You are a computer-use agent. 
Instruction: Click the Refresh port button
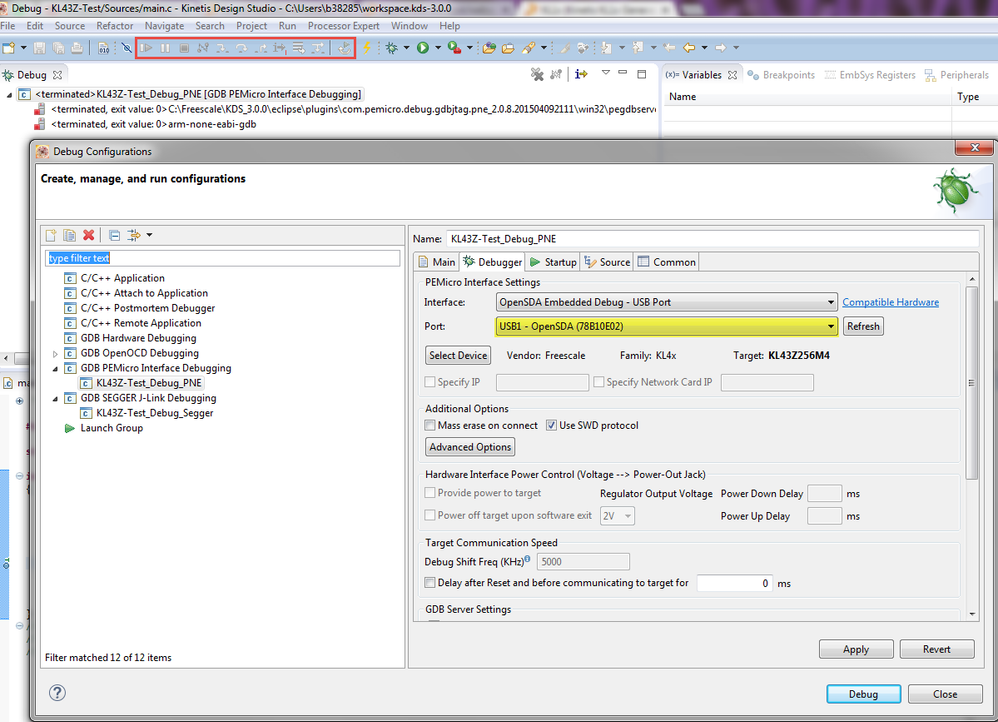(863, 326)
